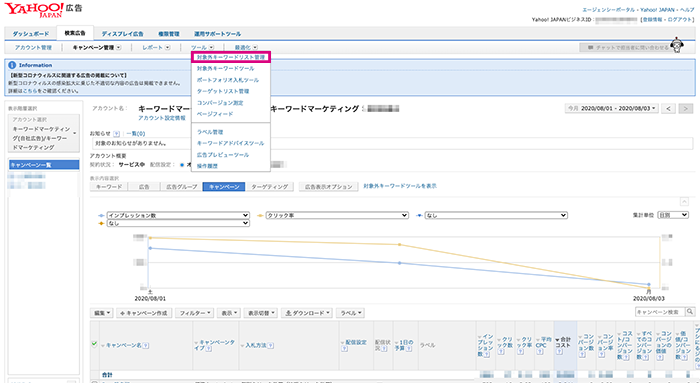Viewport: 700px width, 384px height.
Task: Click the アカウント管理 link
Action: (33, 47)
